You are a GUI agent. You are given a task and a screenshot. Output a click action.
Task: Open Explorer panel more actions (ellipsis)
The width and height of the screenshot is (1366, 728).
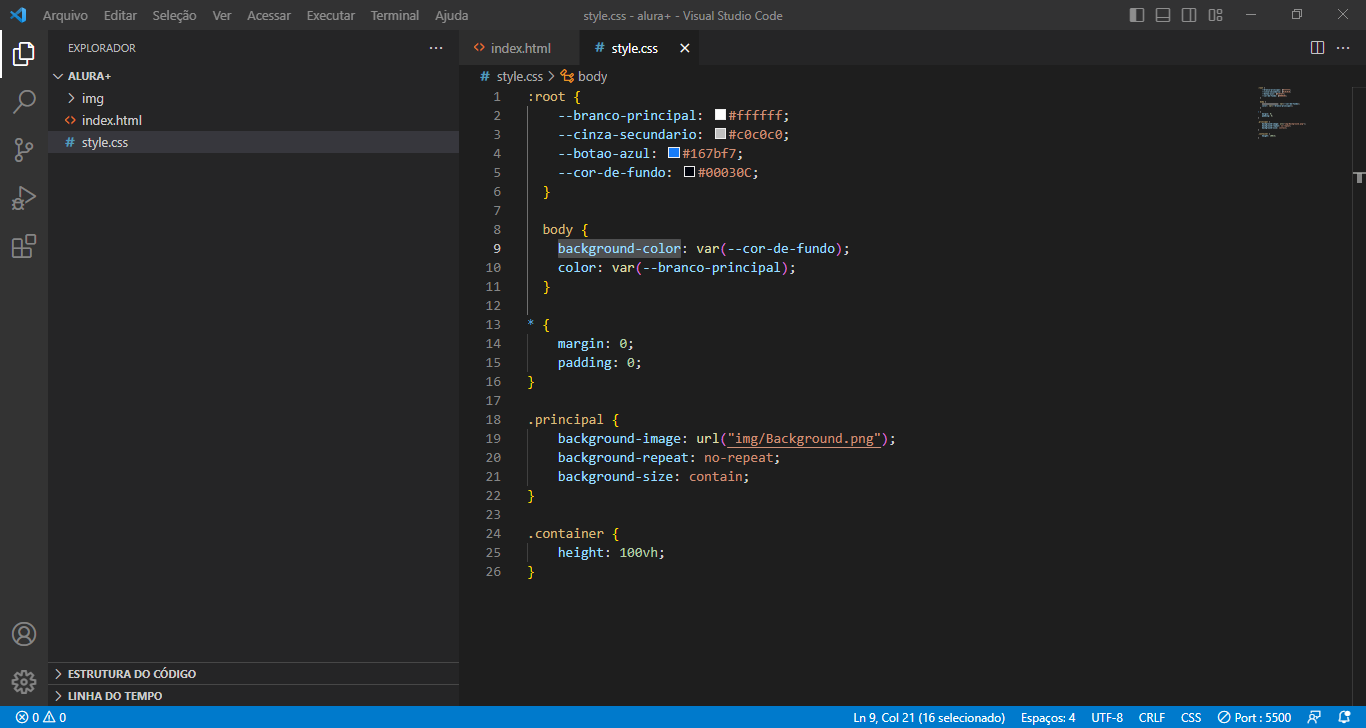(x=435, y=48)
